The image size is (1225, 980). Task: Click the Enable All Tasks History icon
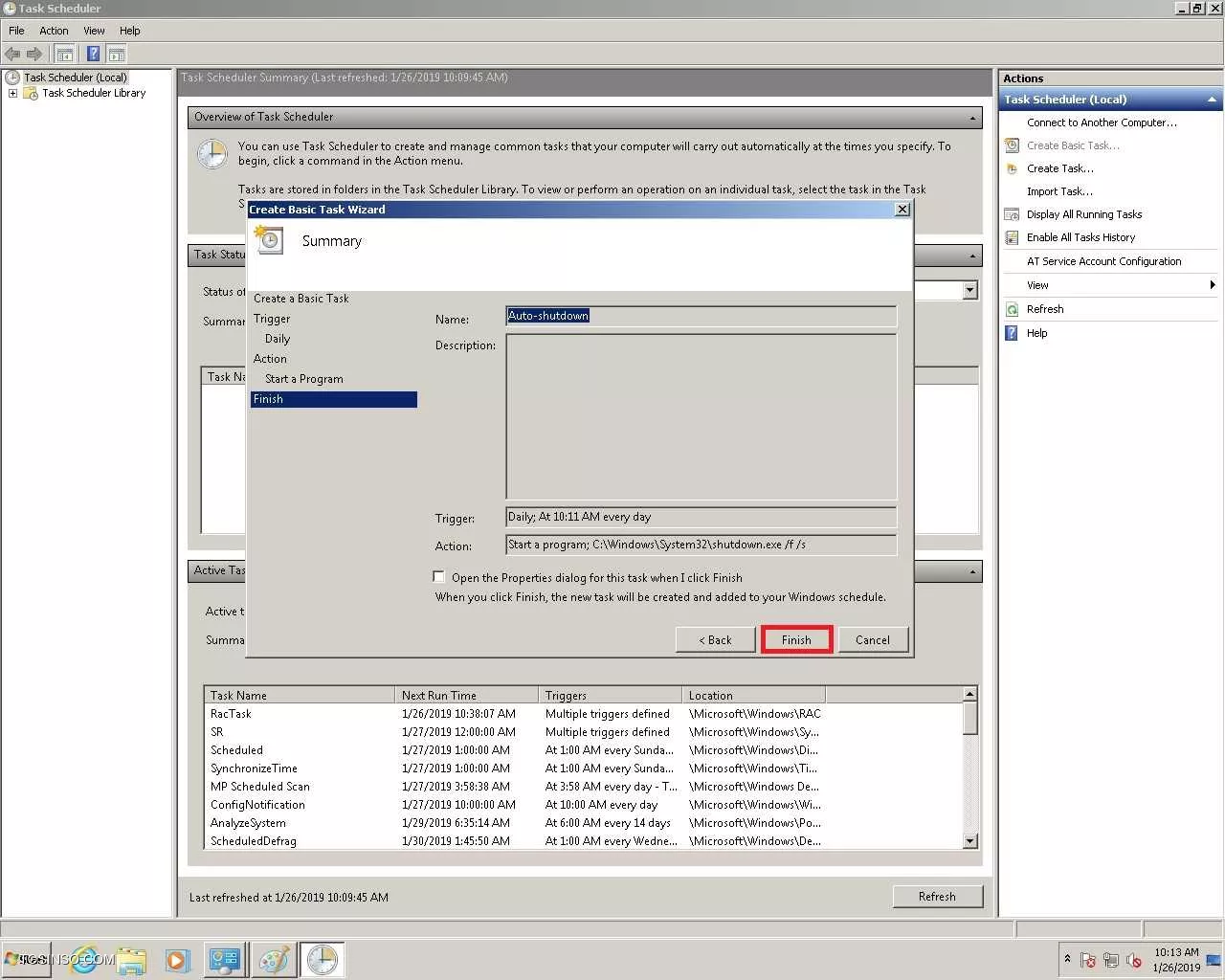point(1012,237)
